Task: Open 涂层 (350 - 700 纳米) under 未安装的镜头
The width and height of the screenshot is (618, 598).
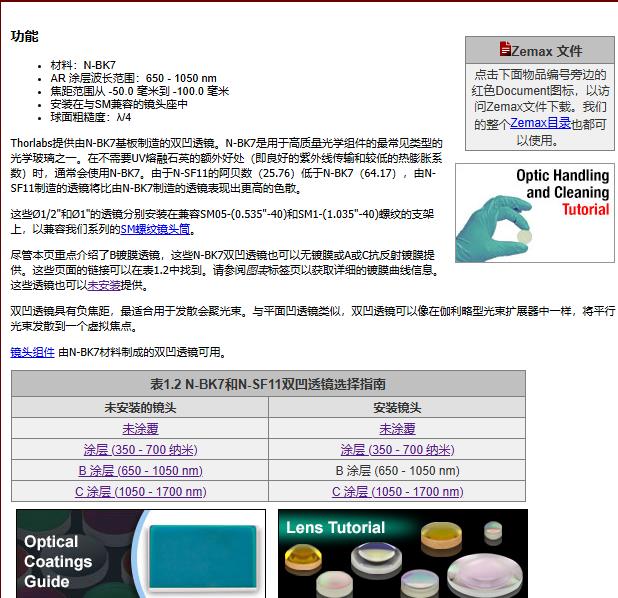Action: [x=141, y=449]
